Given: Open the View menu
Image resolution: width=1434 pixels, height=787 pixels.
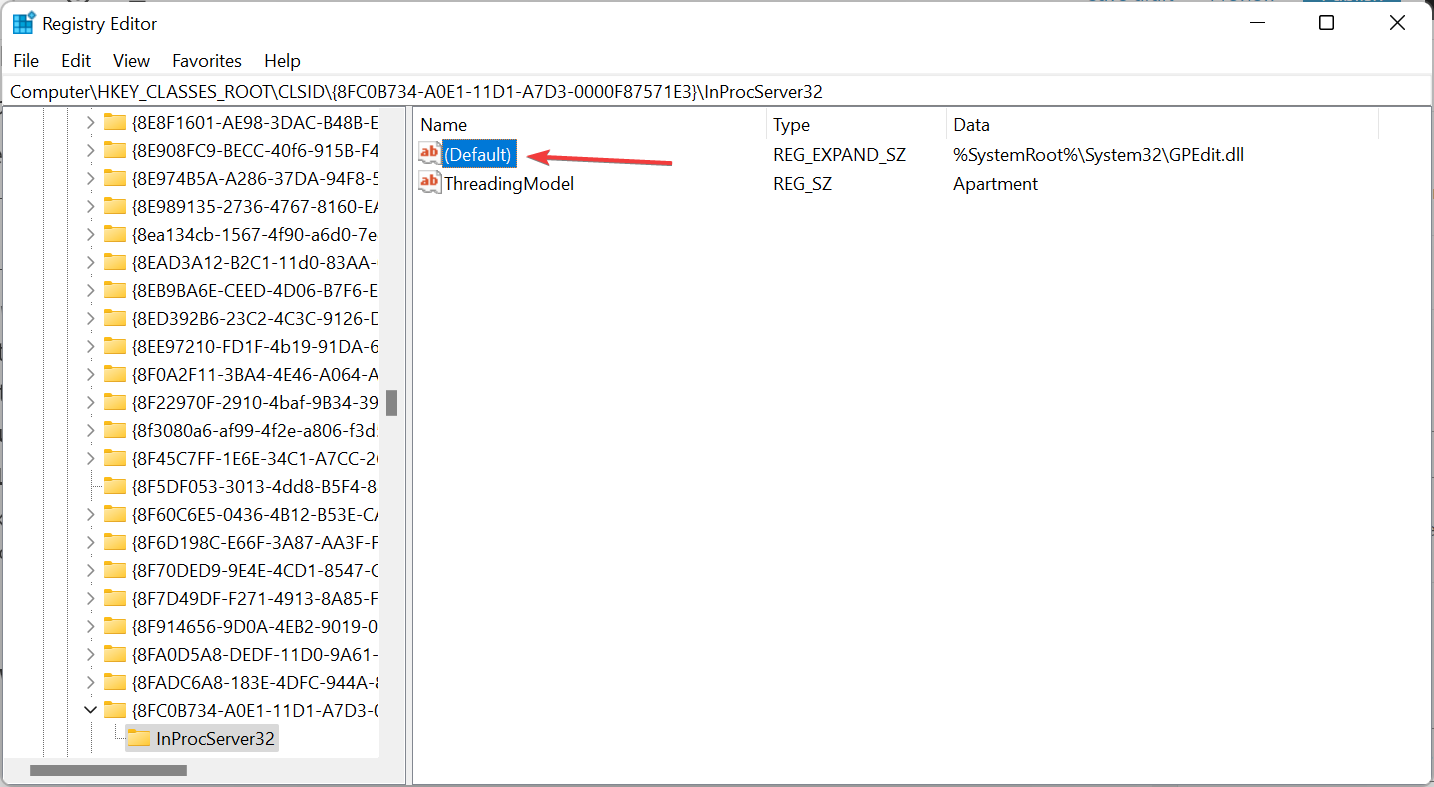Looking at the screenshot, I should pyautogui.click(x=131, y=61).
